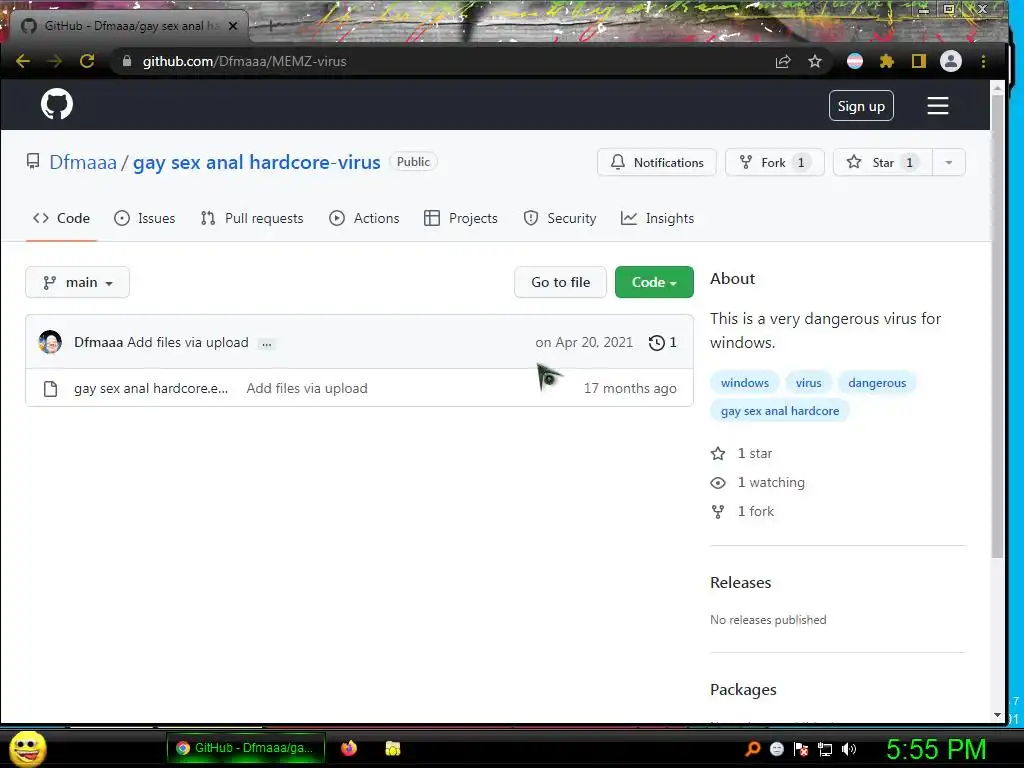The height and width of the screenshot is (768, 1024).
Task: Close the GitHub browser tab
Action: (x=233, y=26)
